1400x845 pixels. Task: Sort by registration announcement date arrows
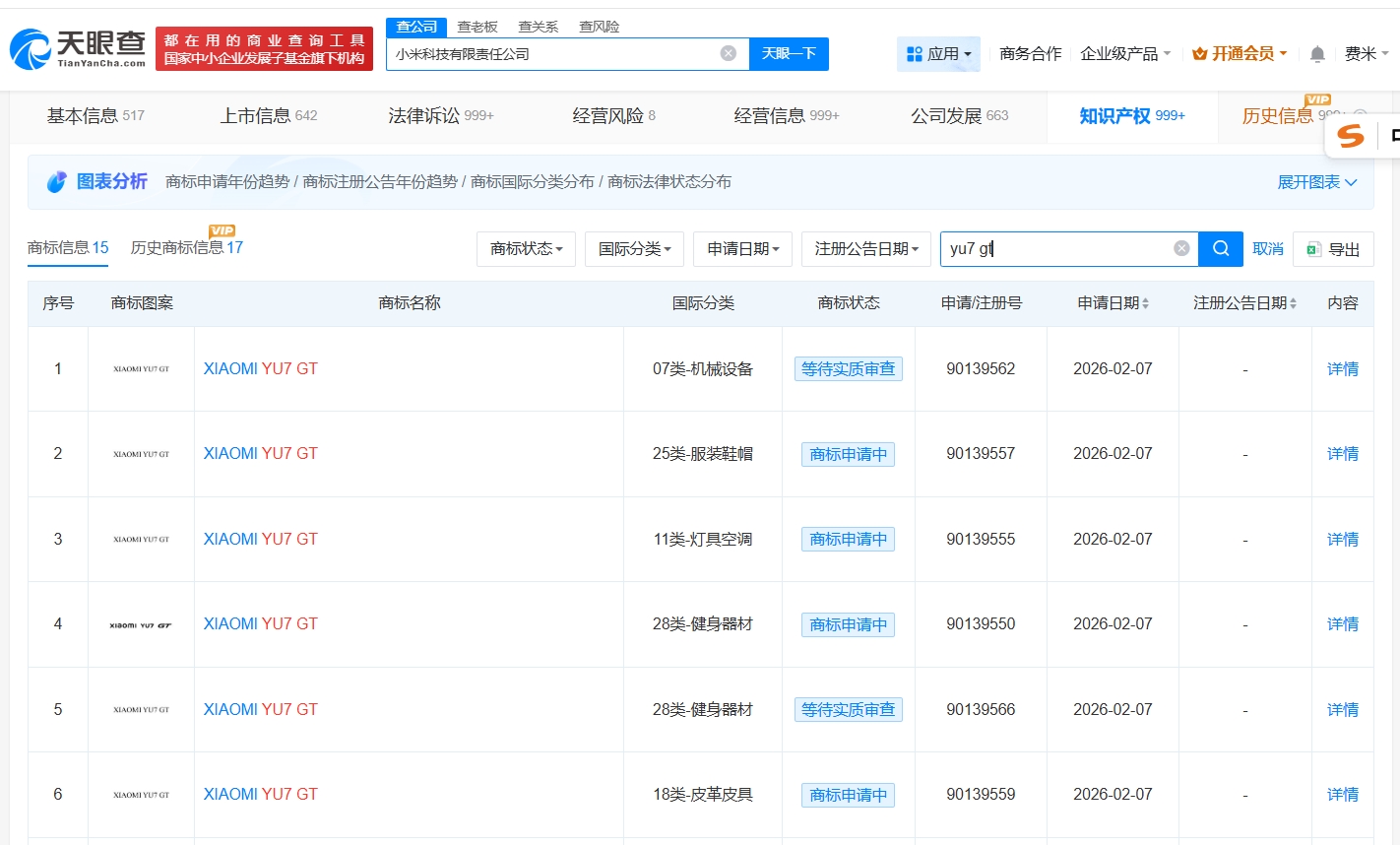(x=1293, y=303)
